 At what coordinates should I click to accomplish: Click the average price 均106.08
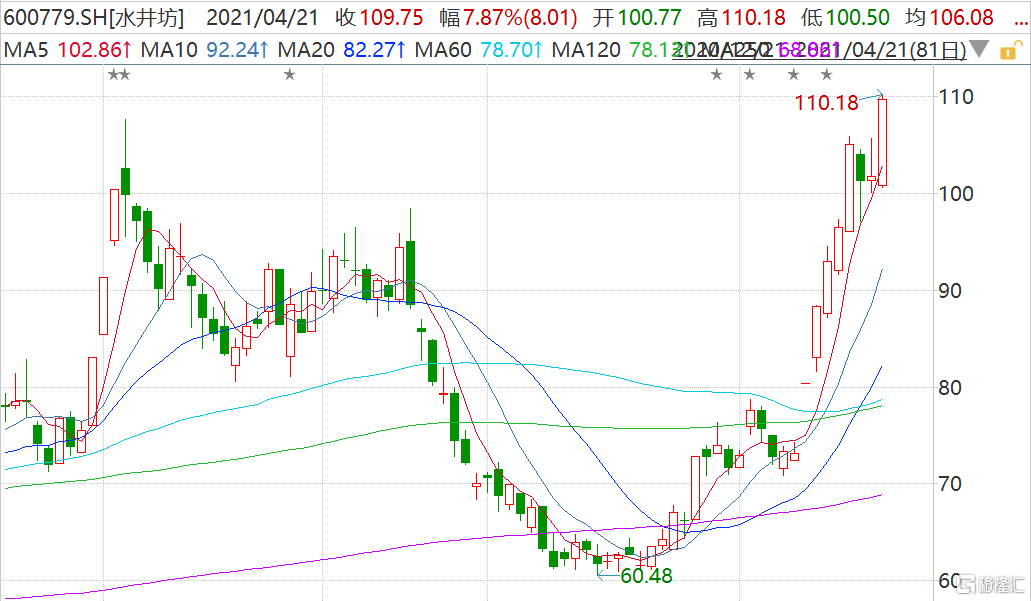949,17
